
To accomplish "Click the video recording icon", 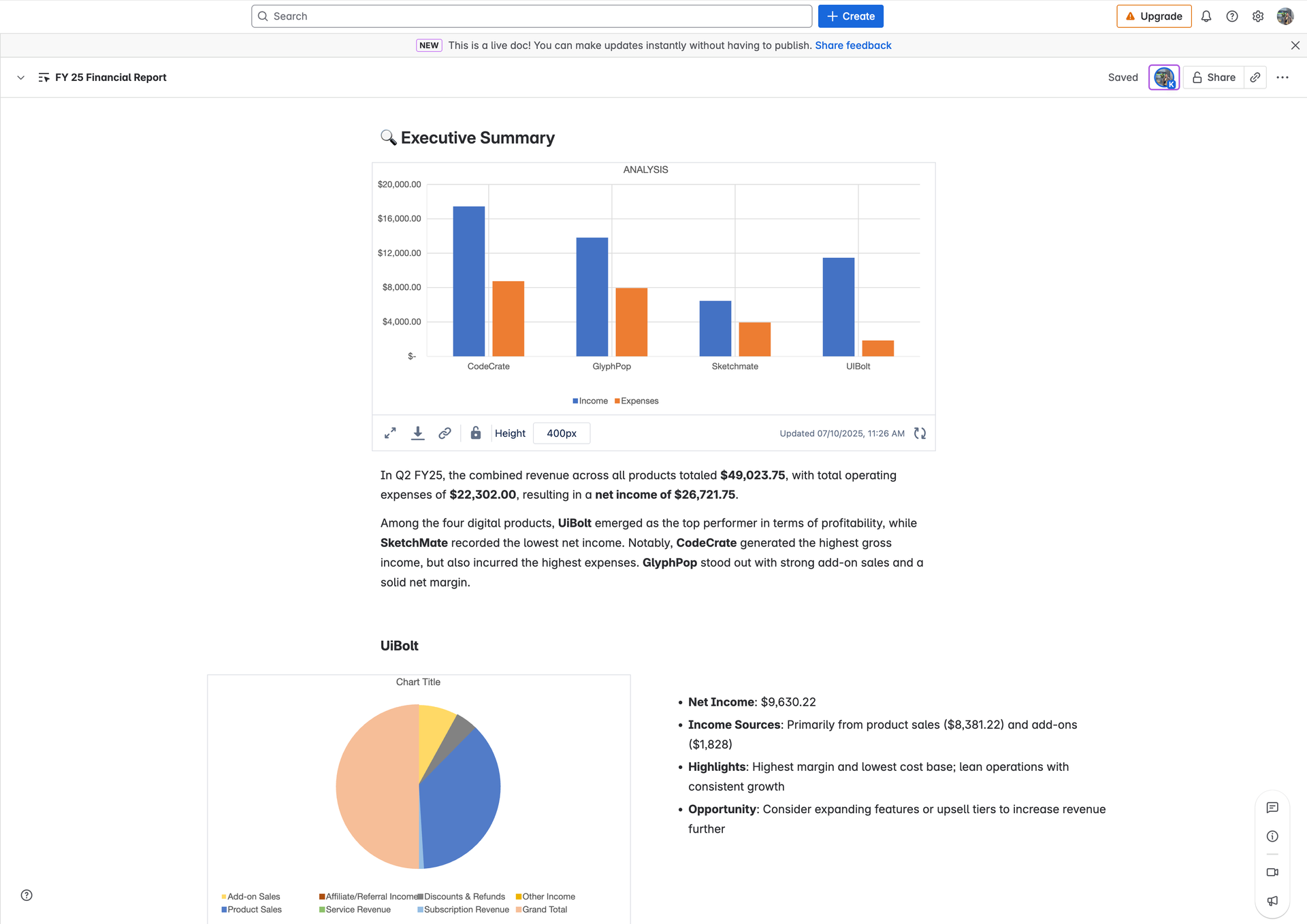I will tap(1272, 872).
